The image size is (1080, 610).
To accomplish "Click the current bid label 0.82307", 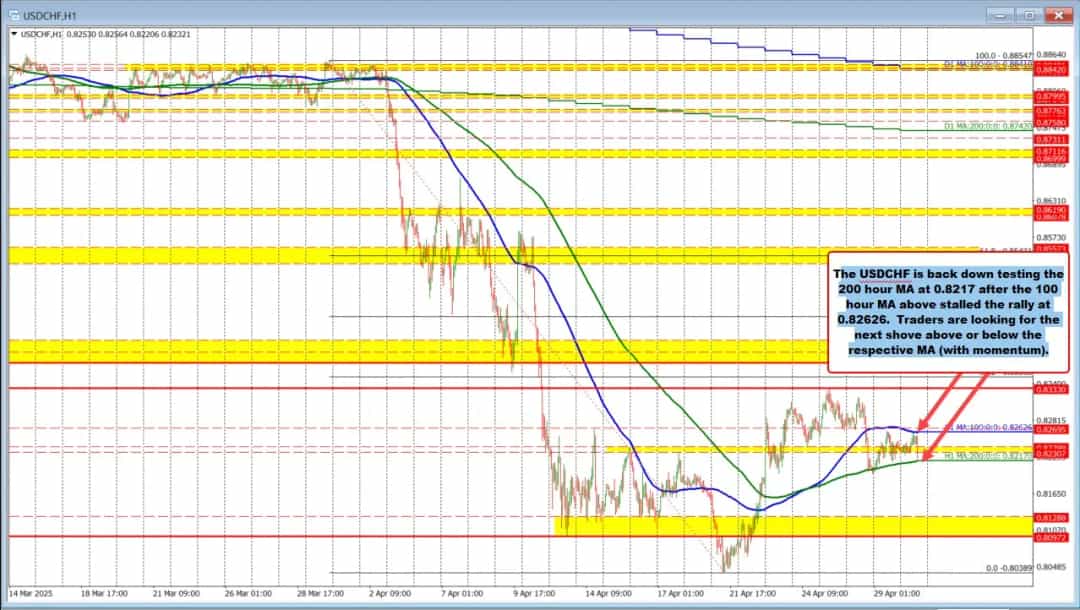I will 1053,454.
